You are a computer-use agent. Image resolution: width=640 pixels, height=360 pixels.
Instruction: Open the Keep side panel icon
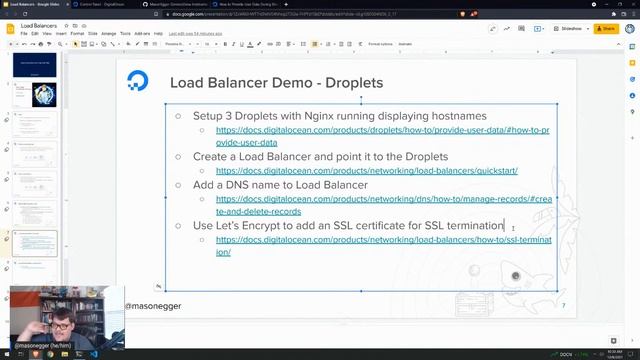pyautogui.click(x=632, y=63)
